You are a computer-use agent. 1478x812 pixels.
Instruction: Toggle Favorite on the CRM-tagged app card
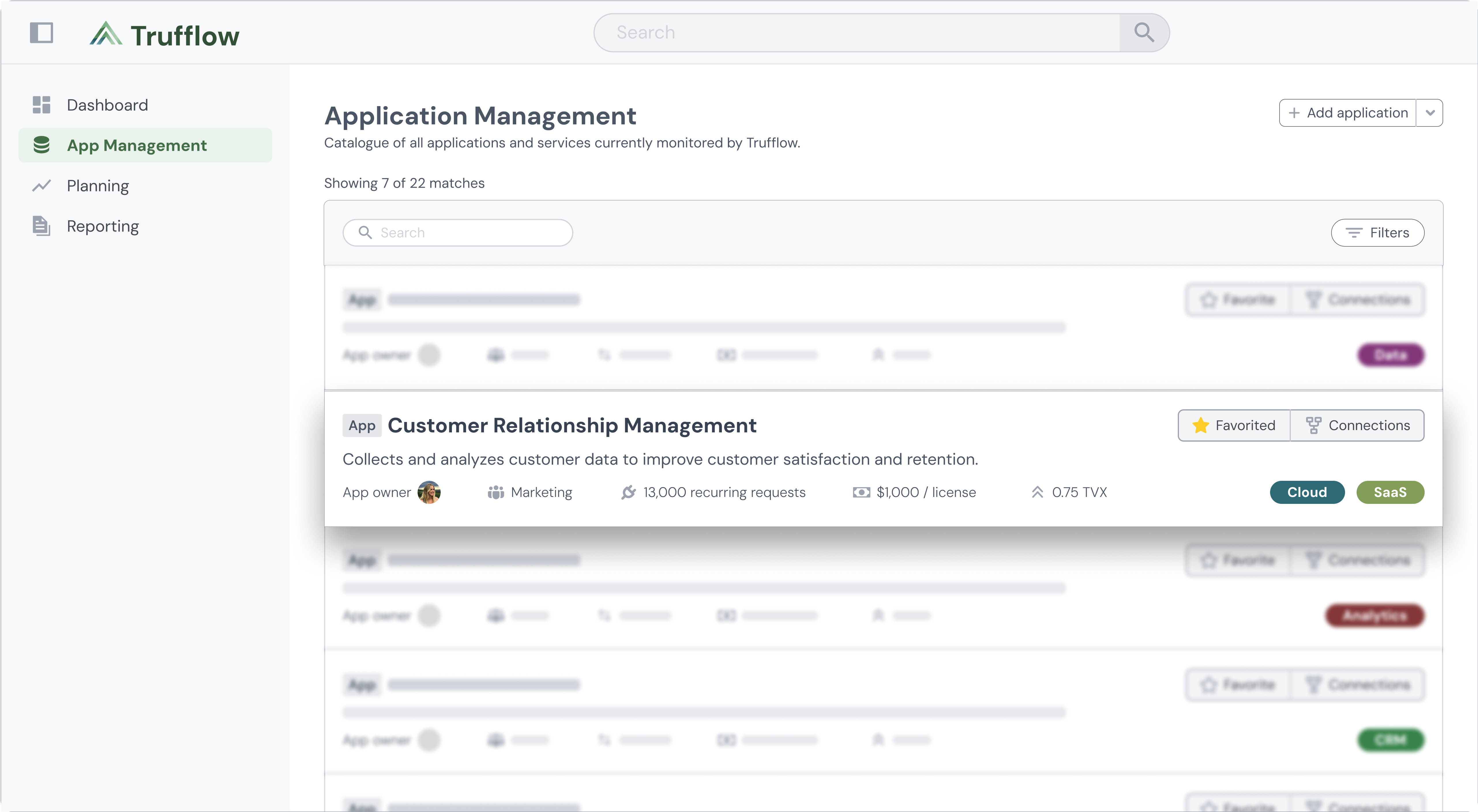click(1238, 685)
